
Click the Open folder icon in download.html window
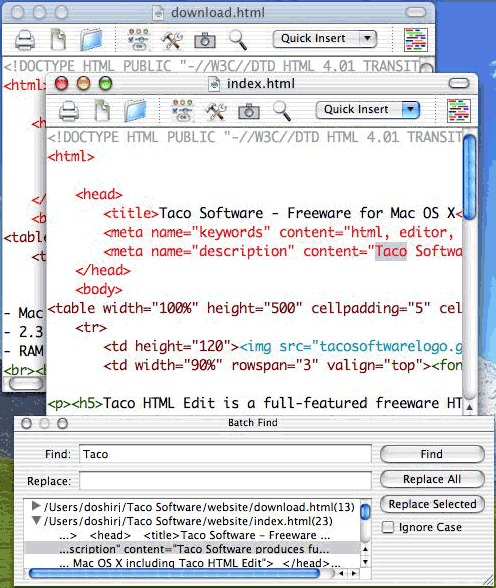coord(91,39)
